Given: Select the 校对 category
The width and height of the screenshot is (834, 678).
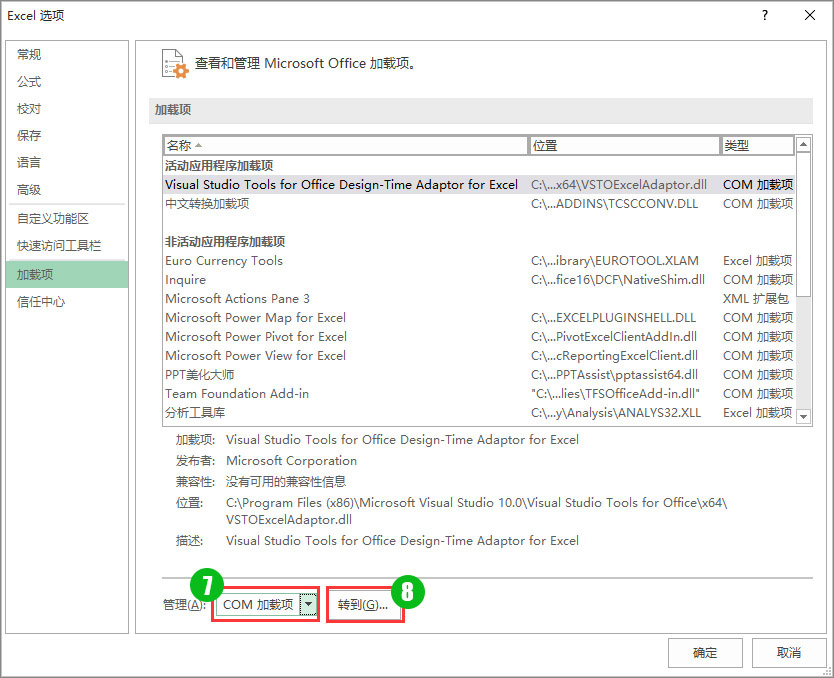Looking at the screenshot, I should click(67, 108).
